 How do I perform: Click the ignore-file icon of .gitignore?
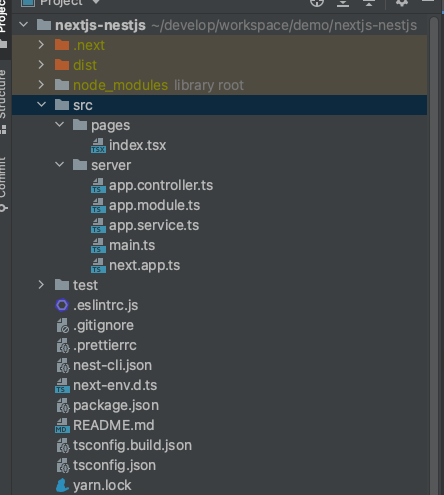coord(63,325)
